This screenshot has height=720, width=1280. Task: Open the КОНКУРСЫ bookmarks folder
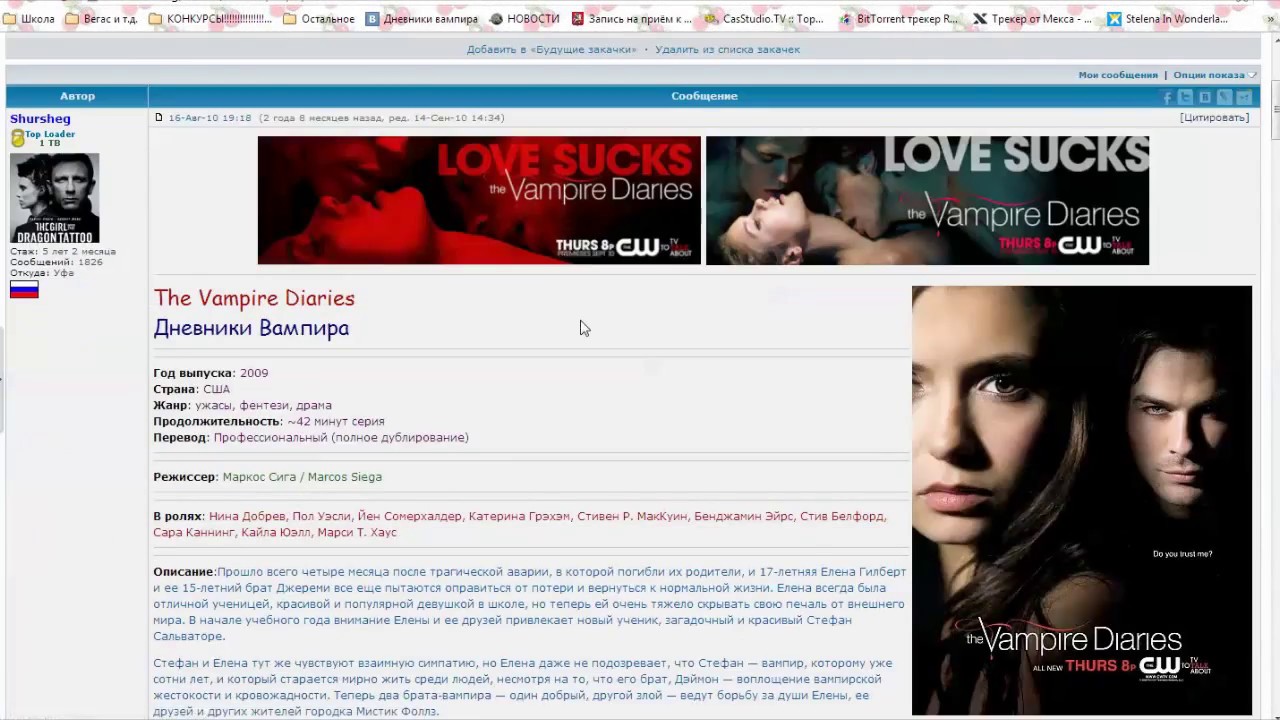[210, 19]
